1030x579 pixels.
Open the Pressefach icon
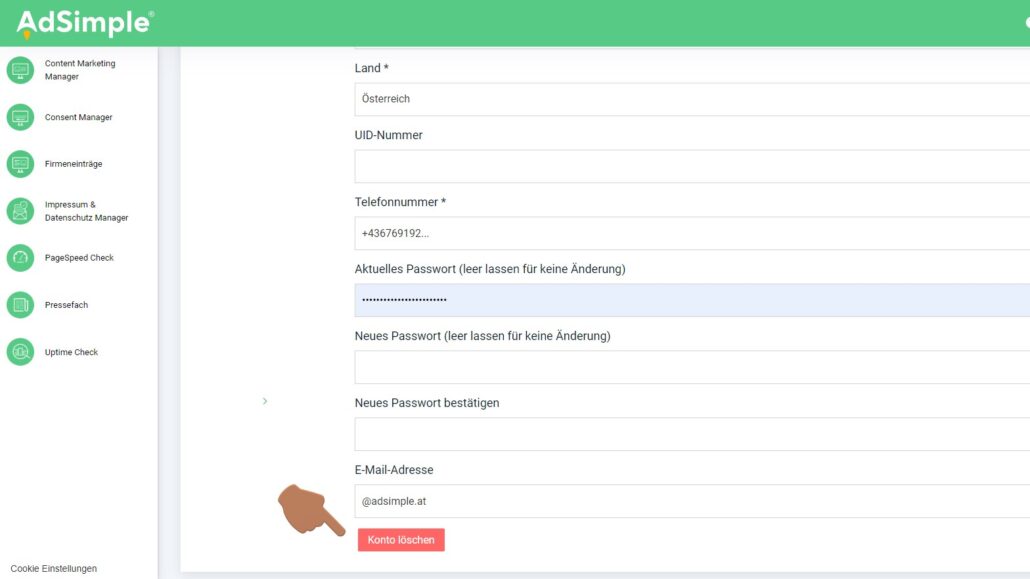20,305
